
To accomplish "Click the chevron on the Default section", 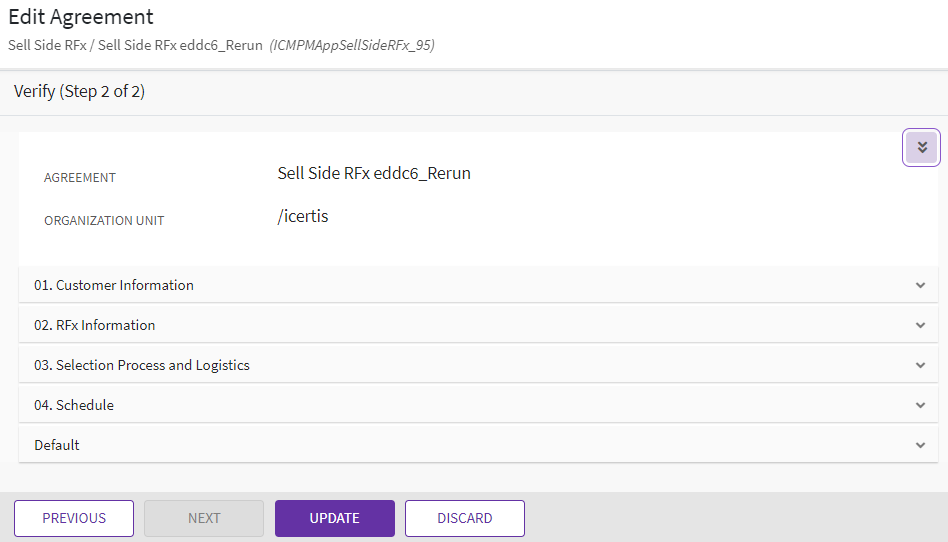I will click(x=920, y=445).
